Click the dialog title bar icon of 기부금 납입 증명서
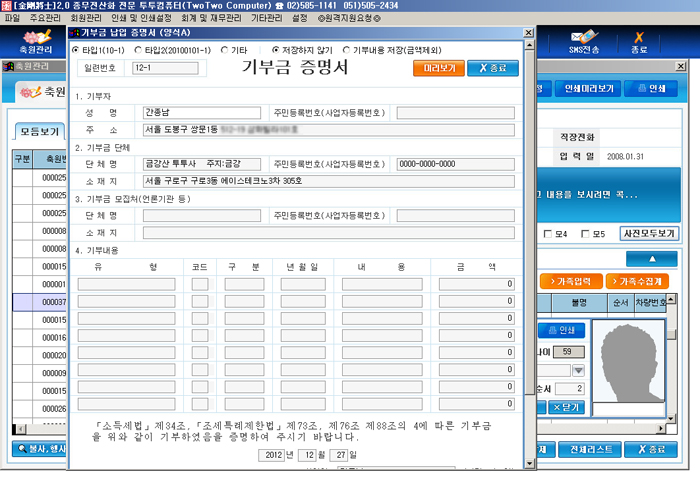The image size is (700, 490). tap(74, 33)
